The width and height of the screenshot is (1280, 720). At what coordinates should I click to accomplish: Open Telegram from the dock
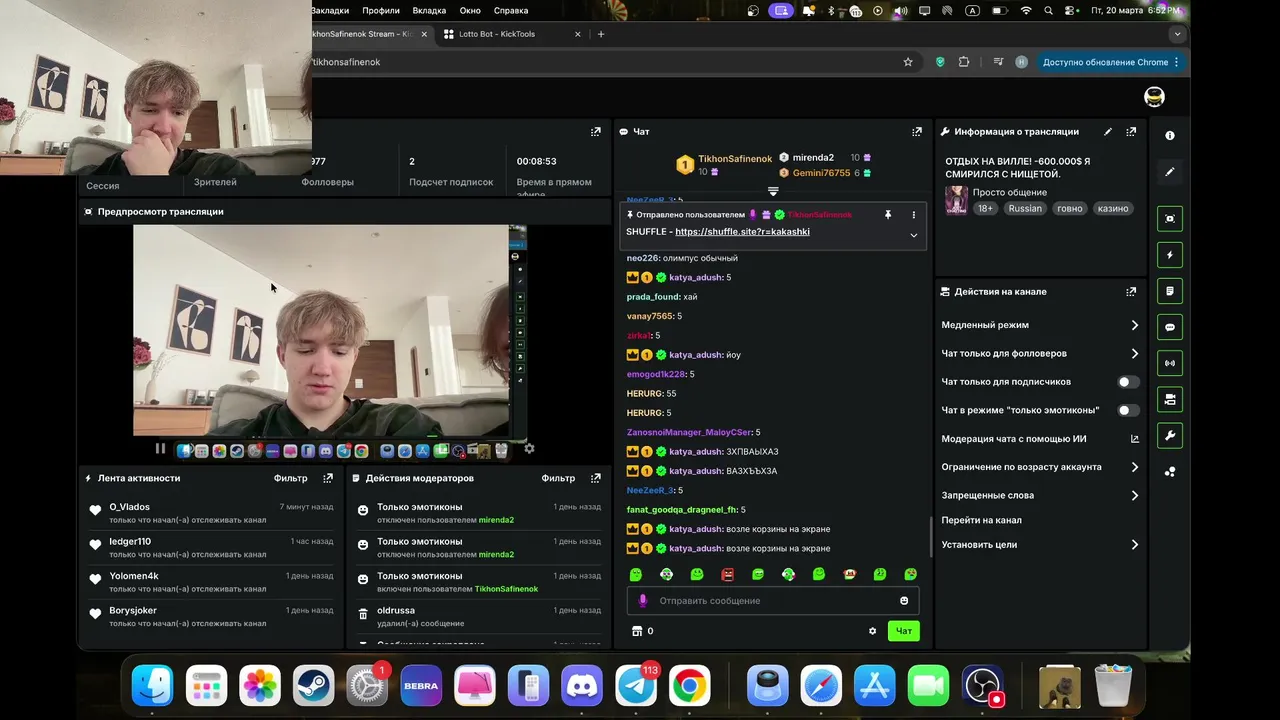636,686
